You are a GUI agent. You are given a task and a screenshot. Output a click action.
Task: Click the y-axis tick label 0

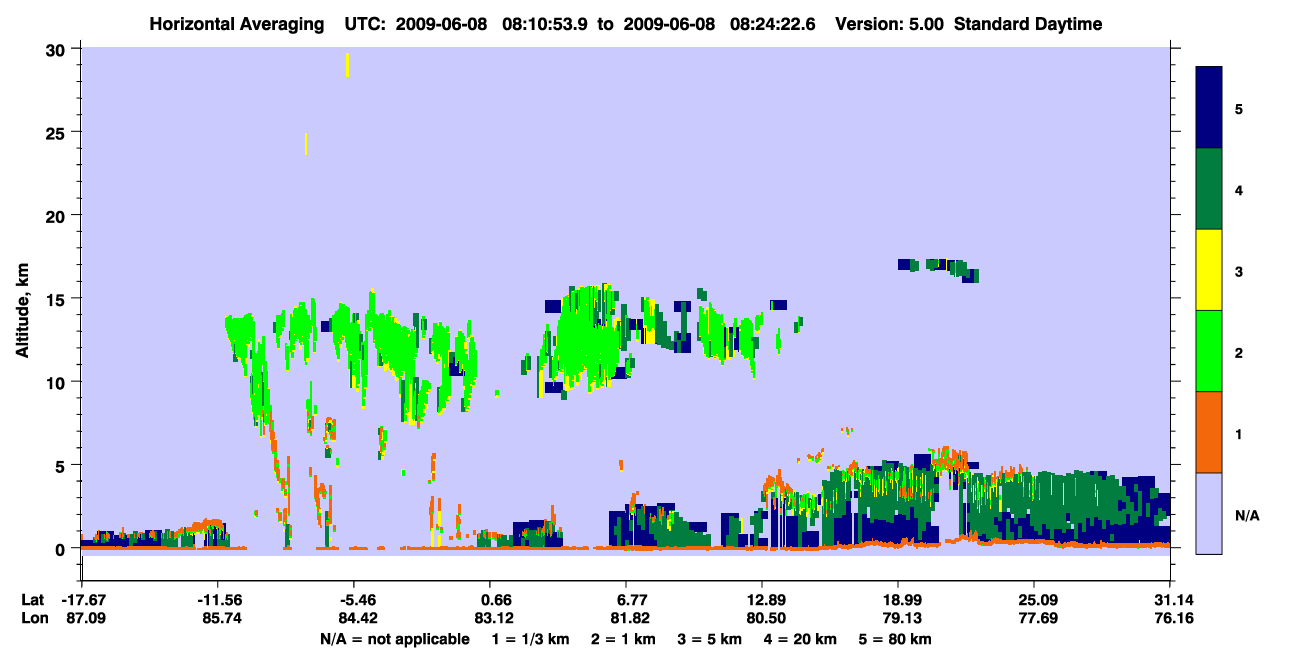(x=62, y=549)
